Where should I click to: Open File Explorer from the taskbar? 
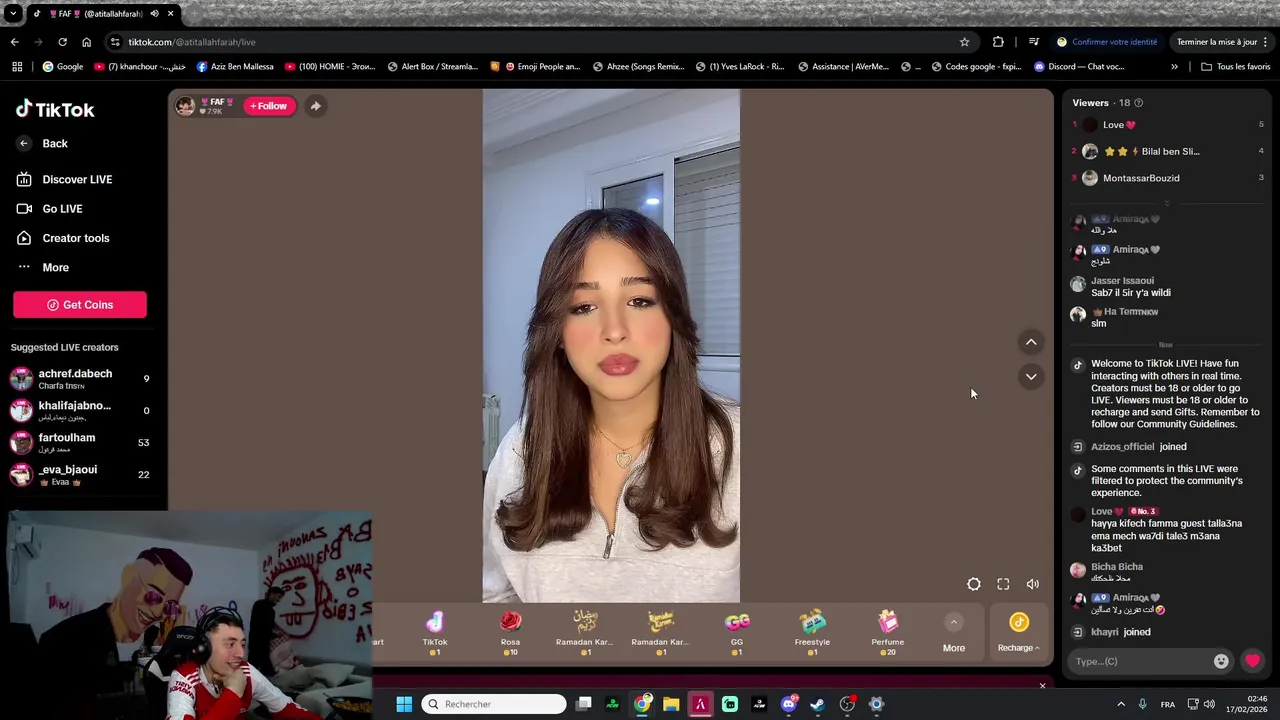click(x=671, y=704)
